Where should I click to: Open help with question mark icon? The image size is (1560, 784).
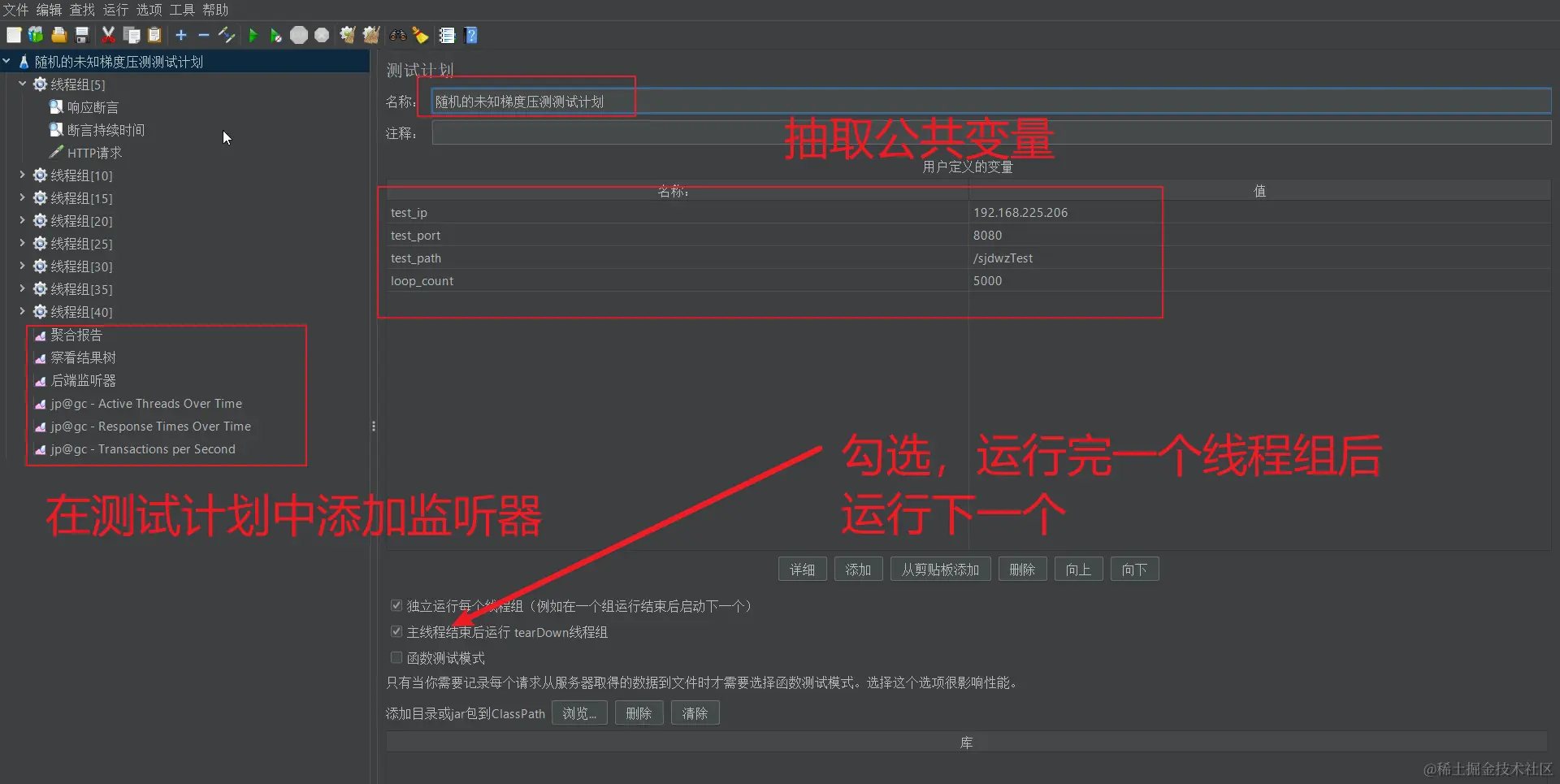point(471,35)
